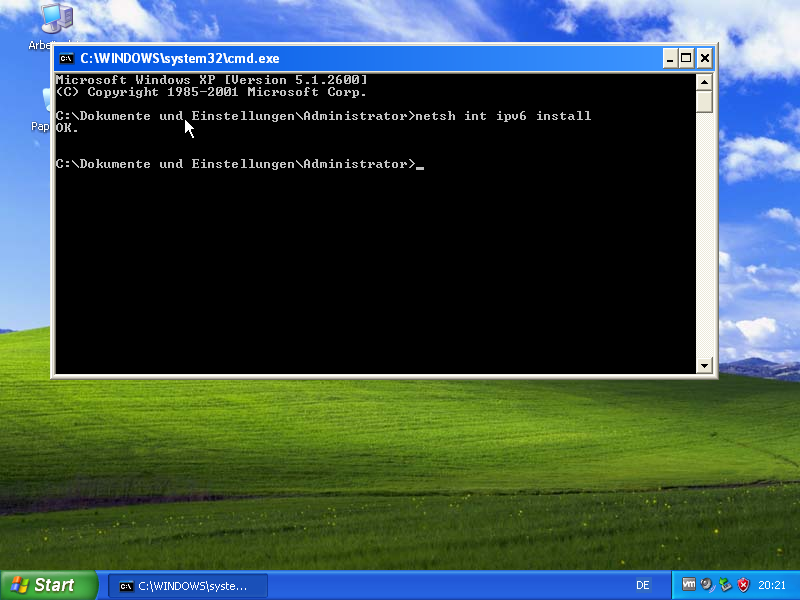This screenshot has height=600, width=800.
Task: Click the console scrollbar down arrow
Action: tap(704, 365)
